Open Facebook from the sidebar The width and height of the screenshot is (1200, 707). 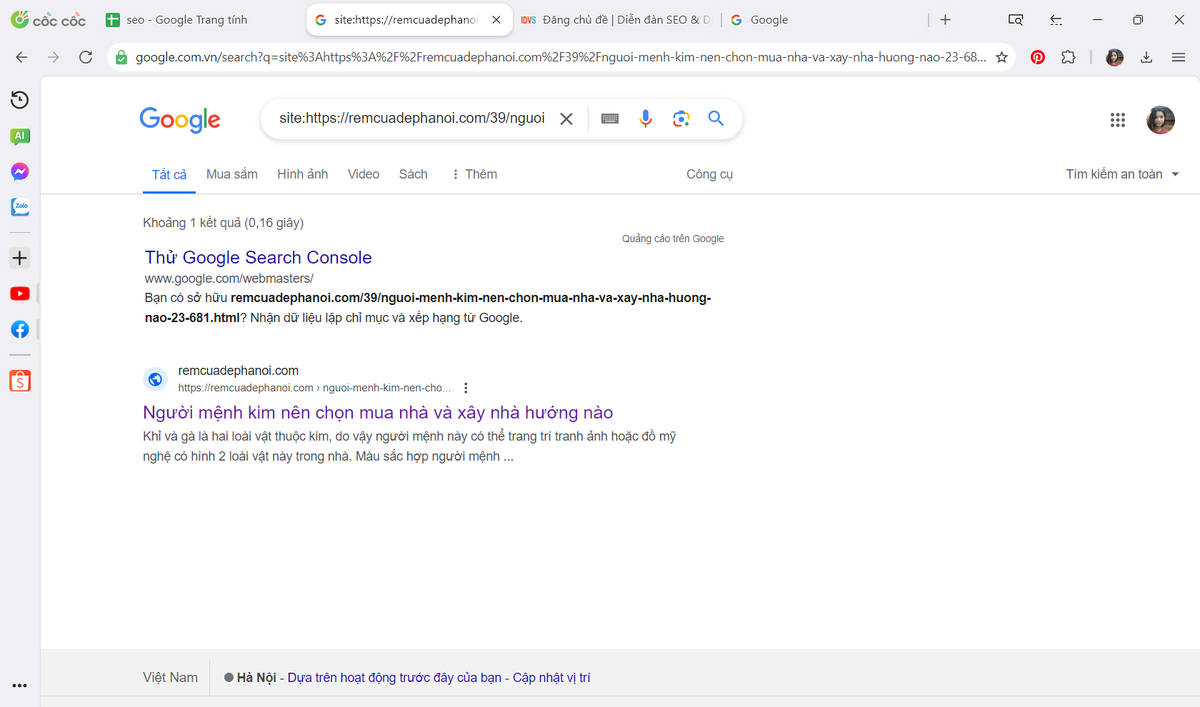pyautogui.click(x=19, y=329)
